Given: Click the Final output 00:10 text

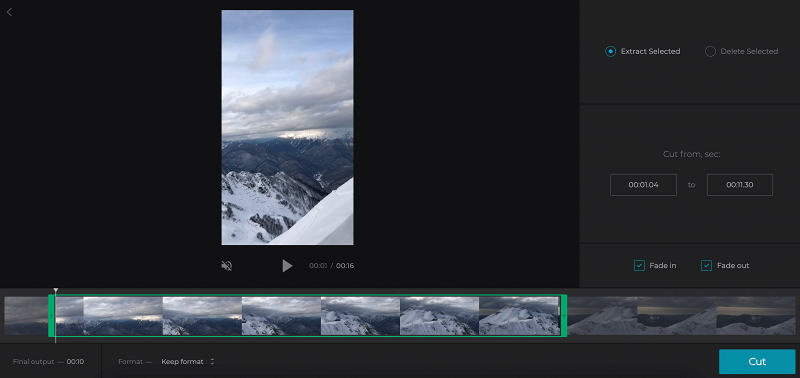Looking at the screenshot, I should [x=48, y=362].
